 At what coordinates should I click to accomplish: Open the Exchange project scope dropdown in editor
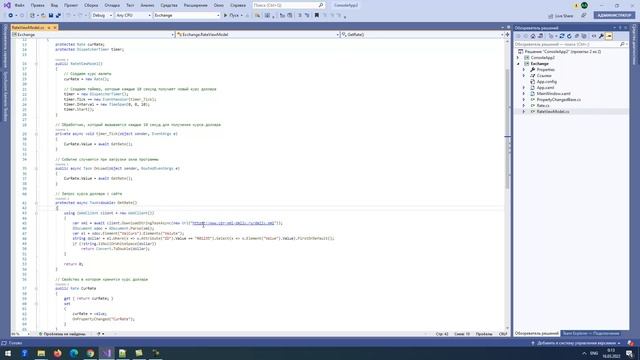[x=93, y=35]
